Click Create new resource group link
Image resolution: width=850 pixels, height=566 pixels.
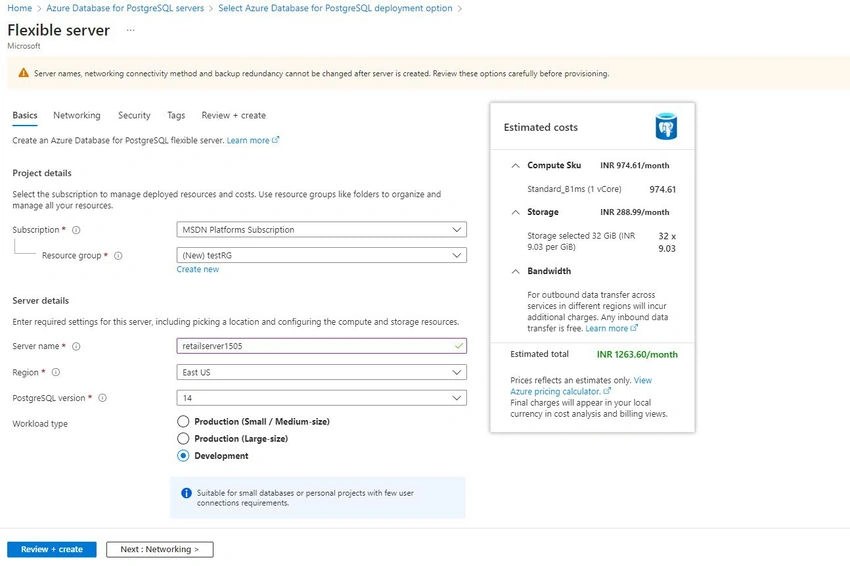click(x=198, y=269)
